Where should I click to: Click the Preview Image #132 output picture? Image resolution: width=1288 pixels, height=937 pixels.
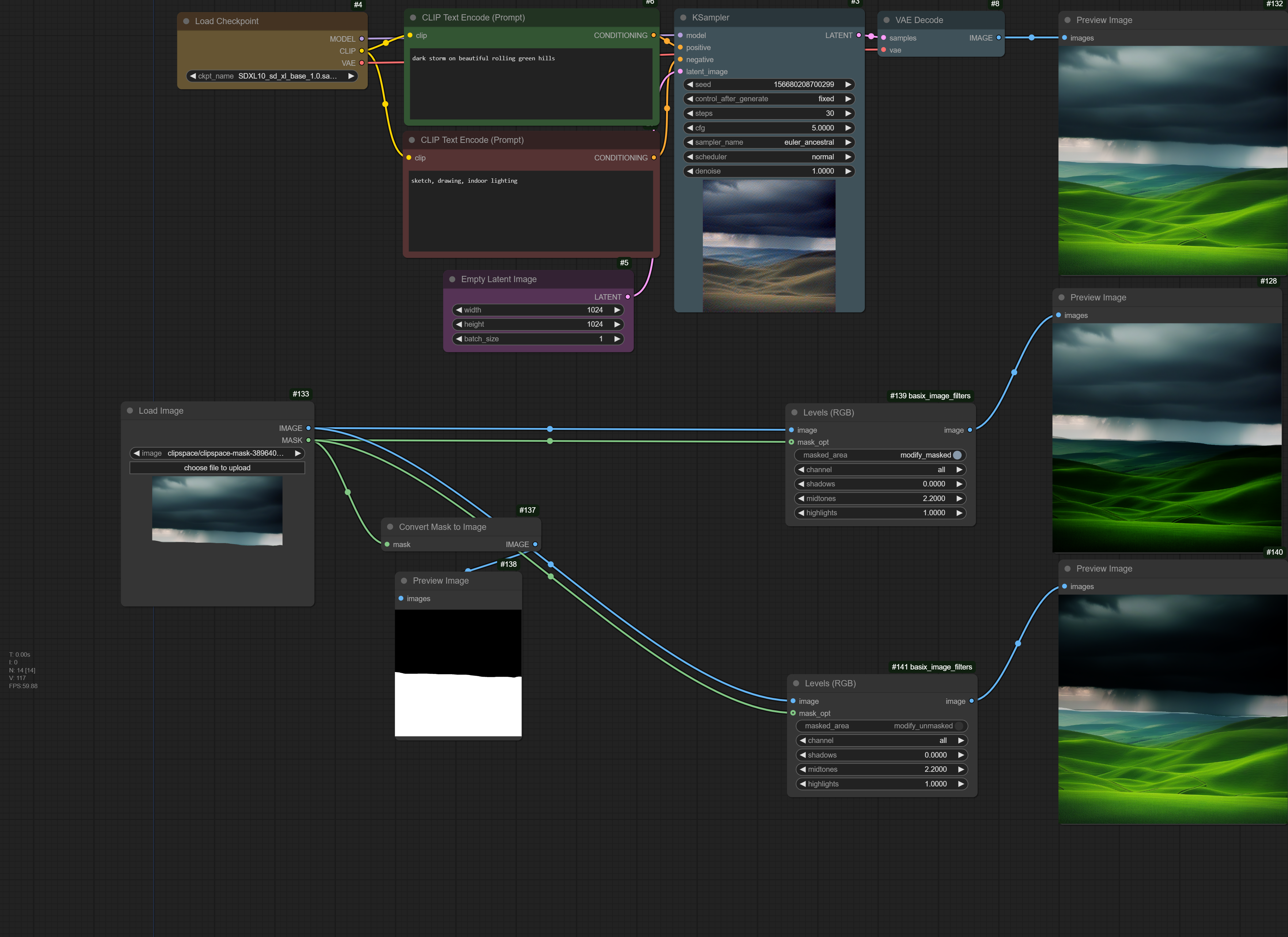[x=1173, y=160]
